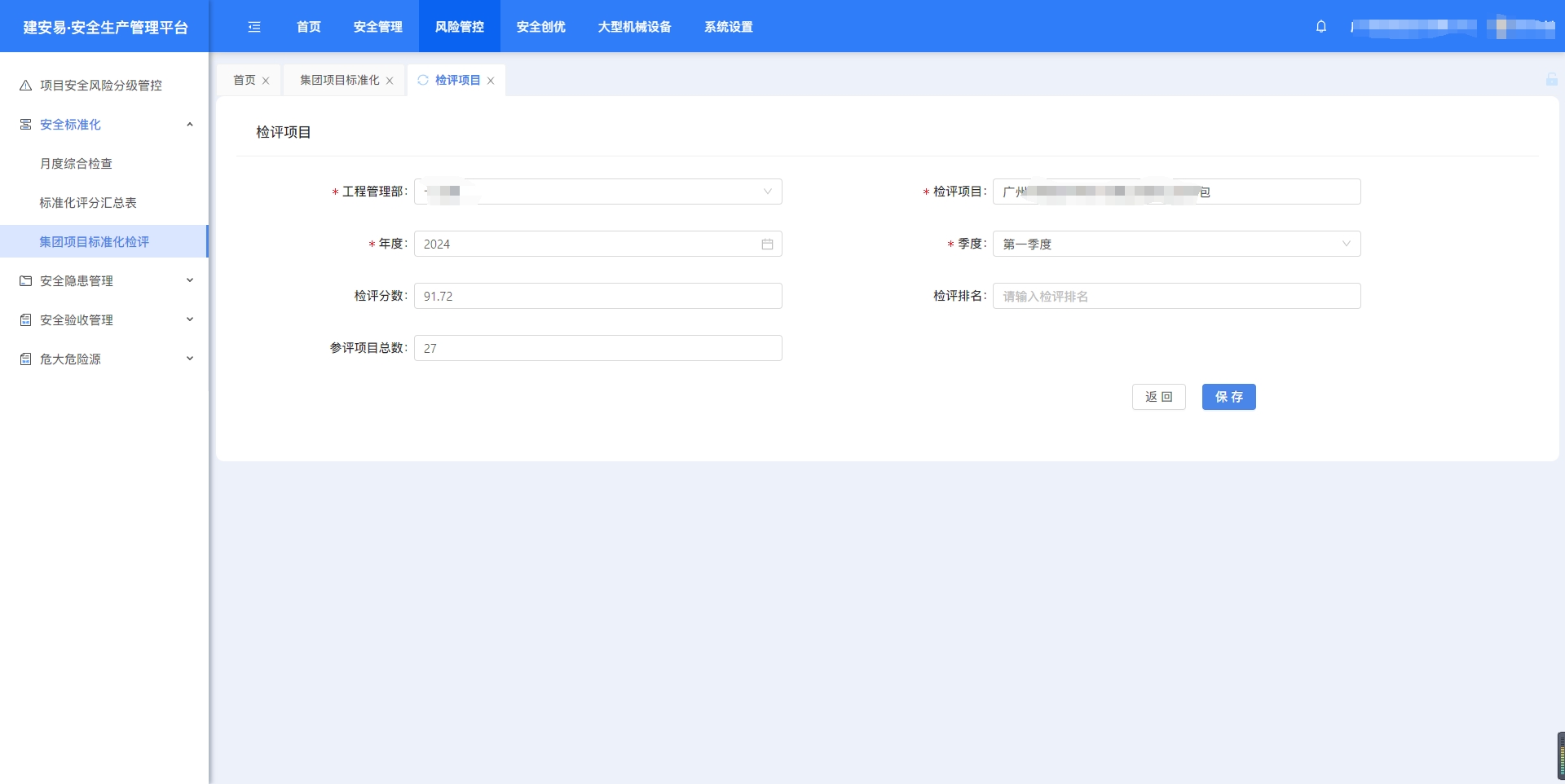Close the 检评项目 tab
This screenshot has height=784, width=1565.
tap(491, 81)
